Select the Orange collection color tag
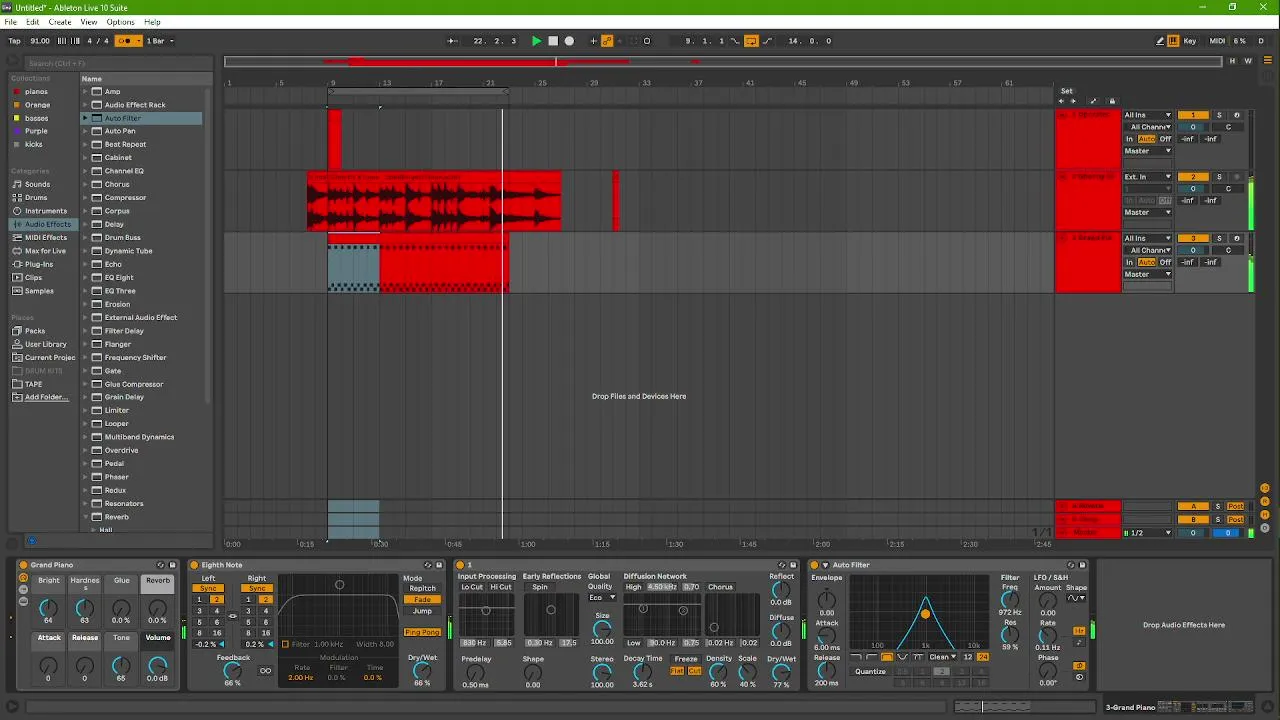1280x720 pixels. (37, 105)
